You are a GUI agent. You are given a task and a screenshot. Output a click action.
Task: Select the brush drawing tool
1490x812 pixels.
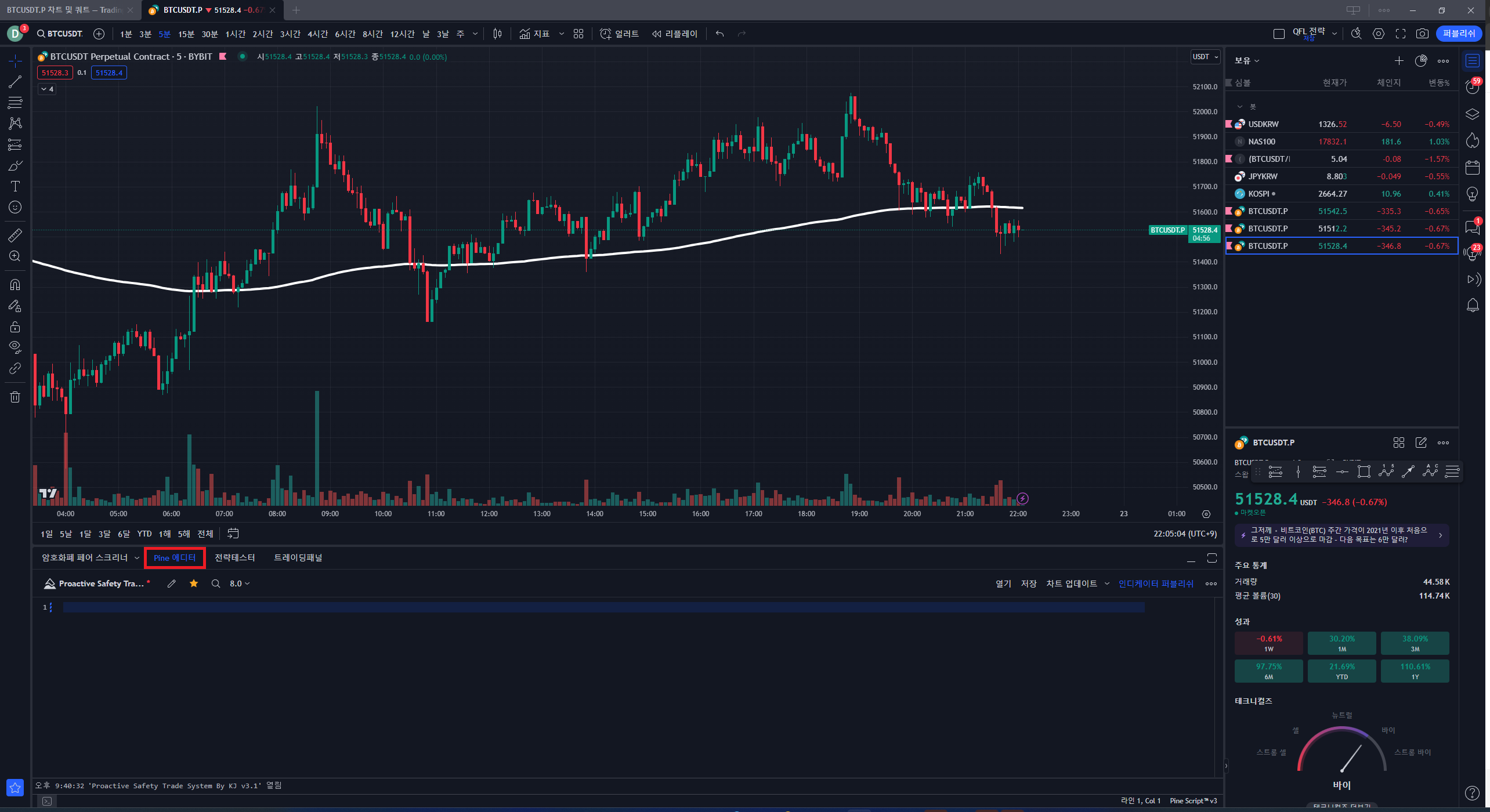pyautogui.click(x=15, y=166)
